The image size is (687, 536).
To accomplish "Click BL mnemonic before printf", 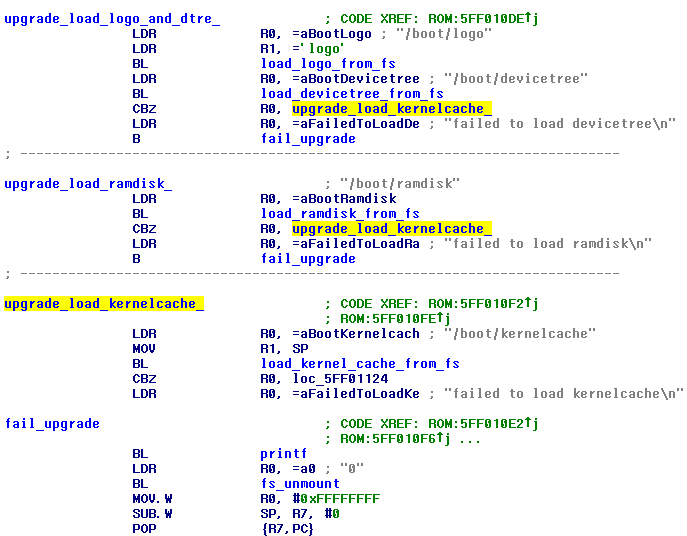I will (x=140, y=454).
